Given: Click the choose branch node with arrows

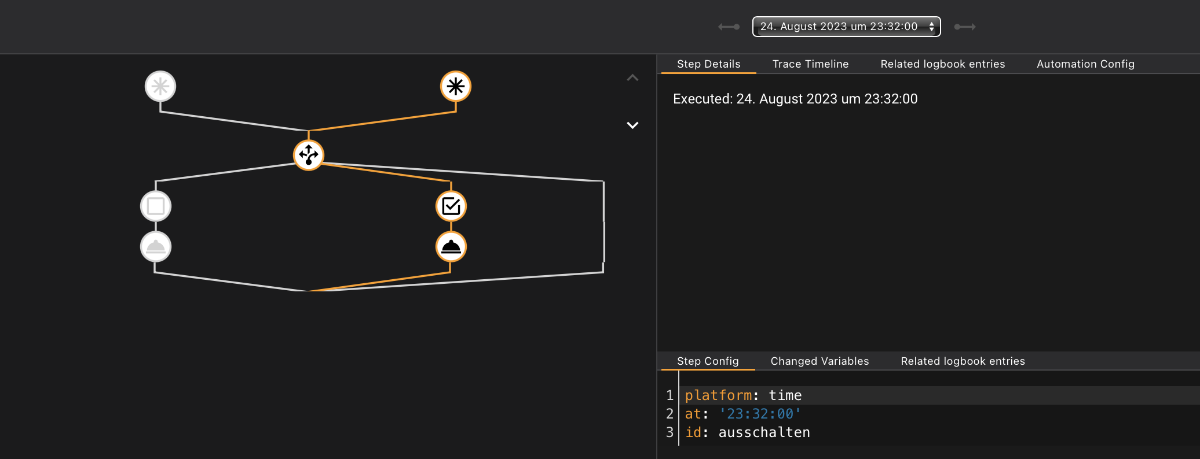Looking at the screenshot, I should [308, 155].
